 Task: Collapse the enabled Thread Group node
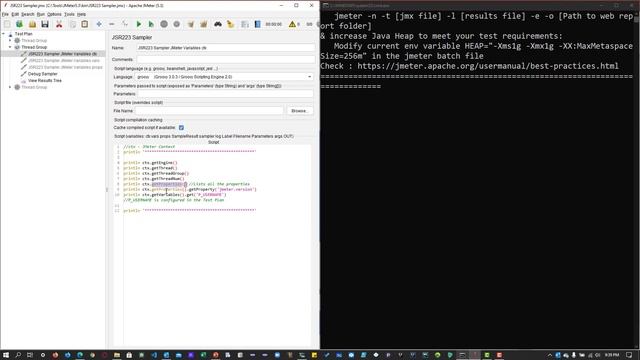tap(10, 47)
